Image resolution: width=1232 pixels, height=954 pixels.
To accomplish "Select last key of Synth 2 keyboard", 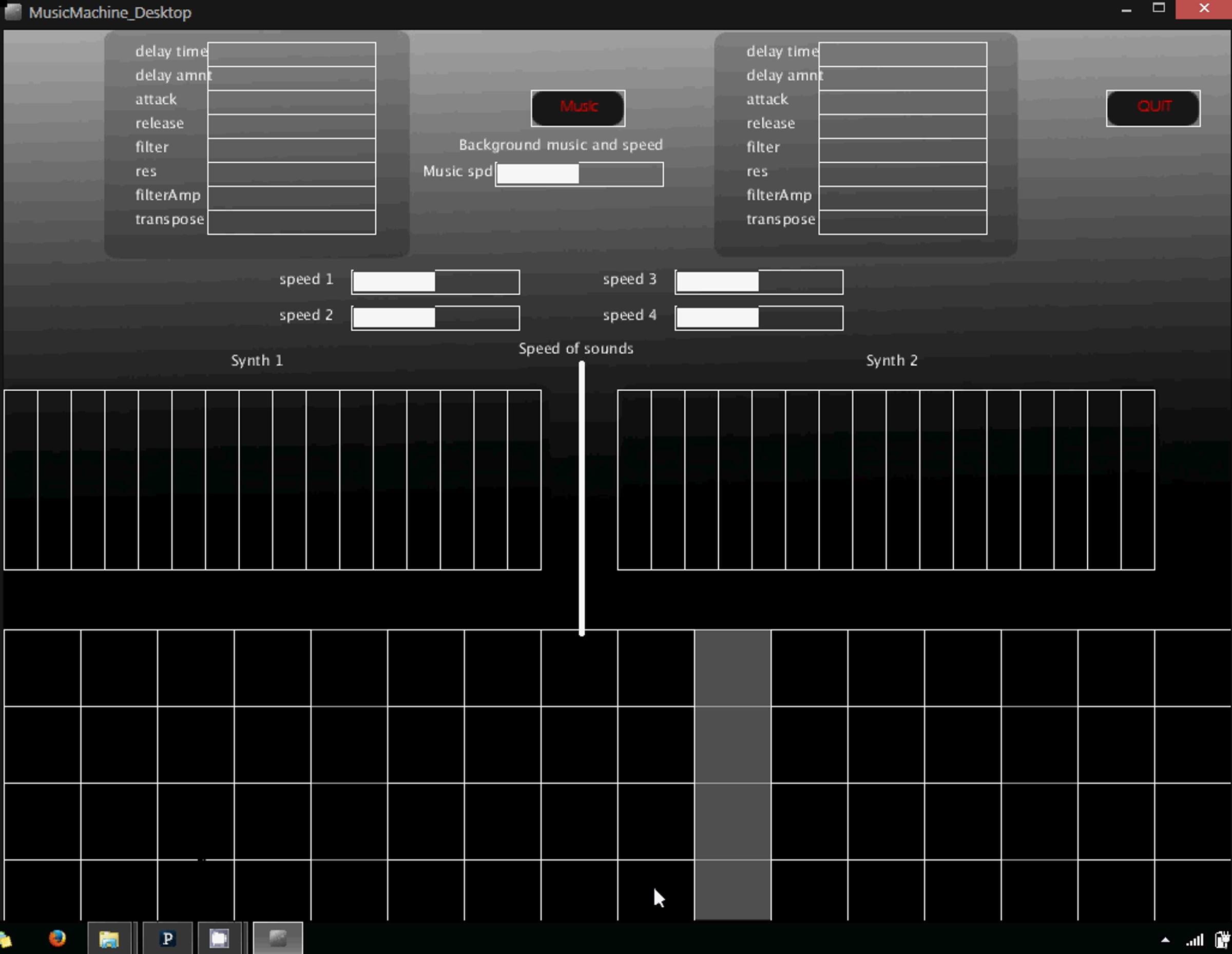I will click(x=1137, y=480).
